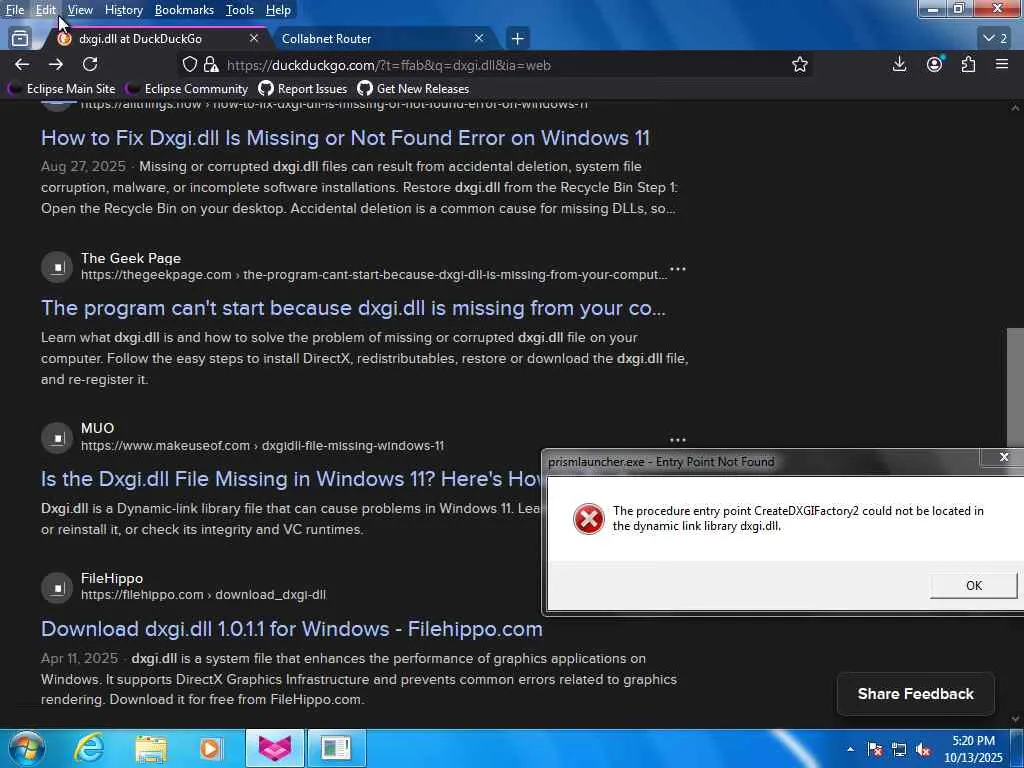Open the Get New Releases bookmark
The height and width of the screenshot is (768, 1024).
[413, 89]
